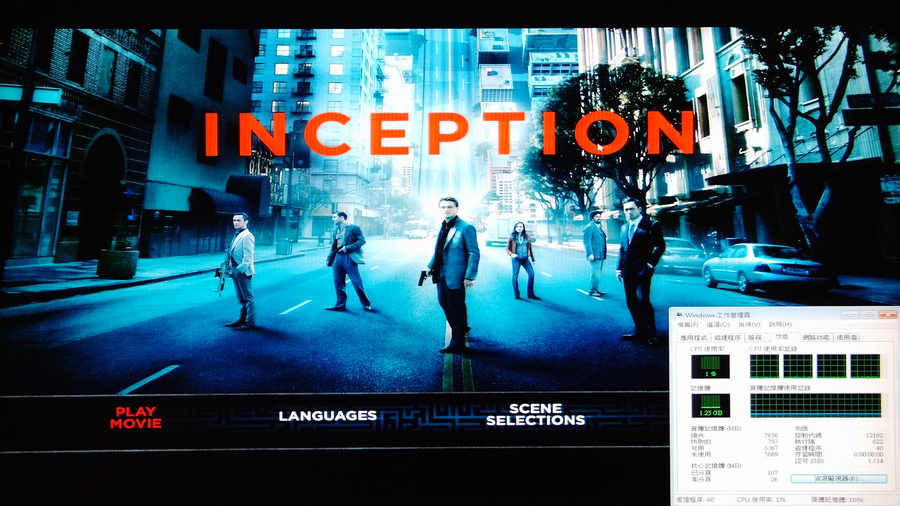Click the handles value 12182
Viewport: 900px width, 506px height.
click(x=874, y=435)
